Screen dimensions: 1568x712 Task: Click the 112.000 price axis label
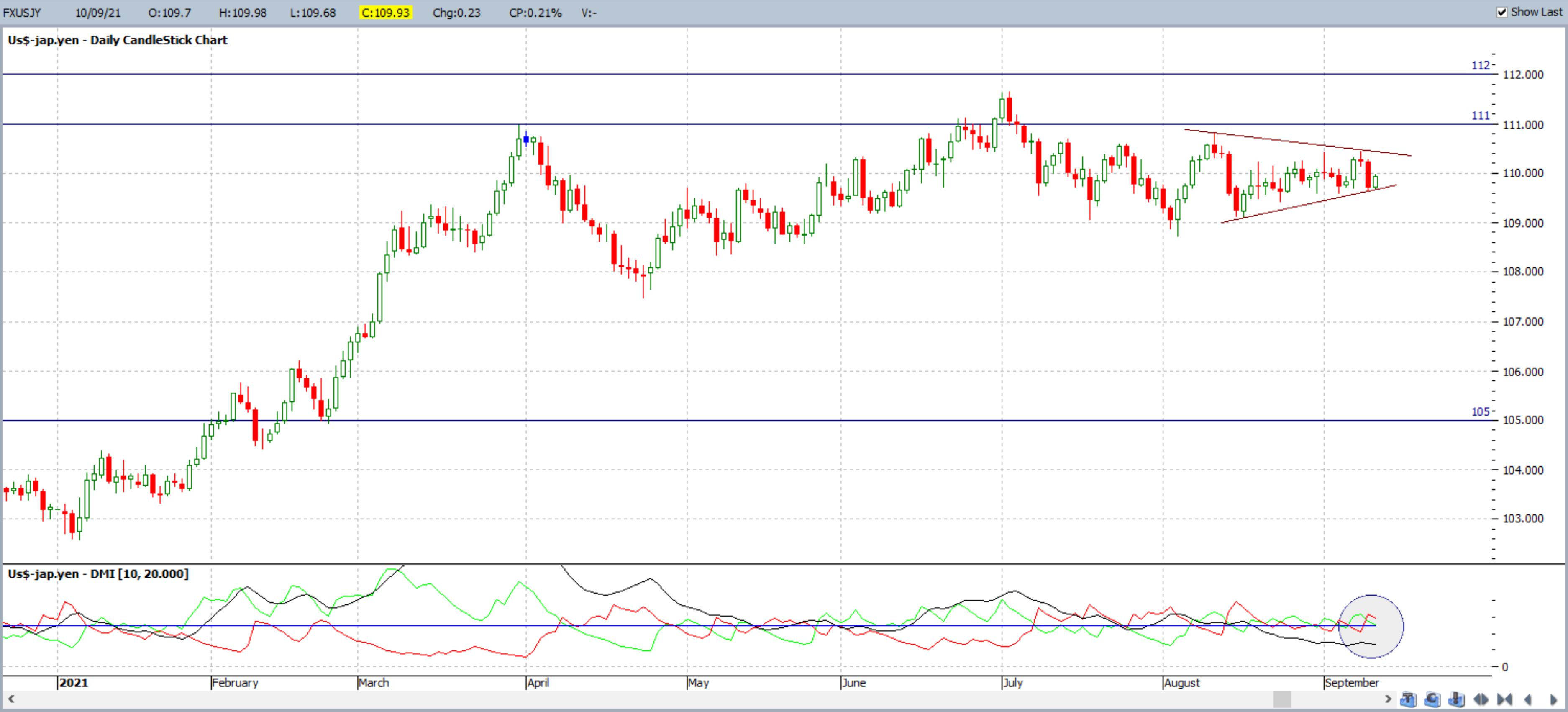pos(1523,75)
